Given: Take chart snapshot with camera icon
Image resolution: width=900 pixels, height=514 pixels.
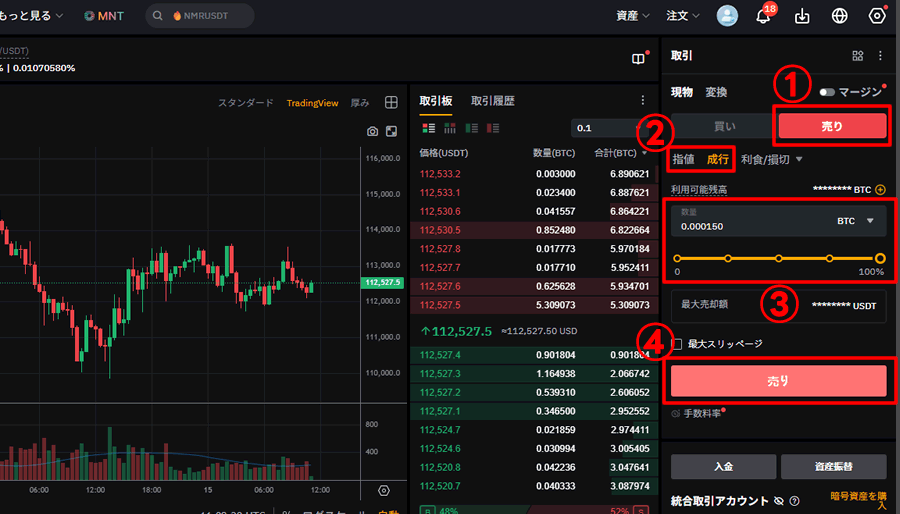Looking at the screenshot, I should click(x=373, y=131).
